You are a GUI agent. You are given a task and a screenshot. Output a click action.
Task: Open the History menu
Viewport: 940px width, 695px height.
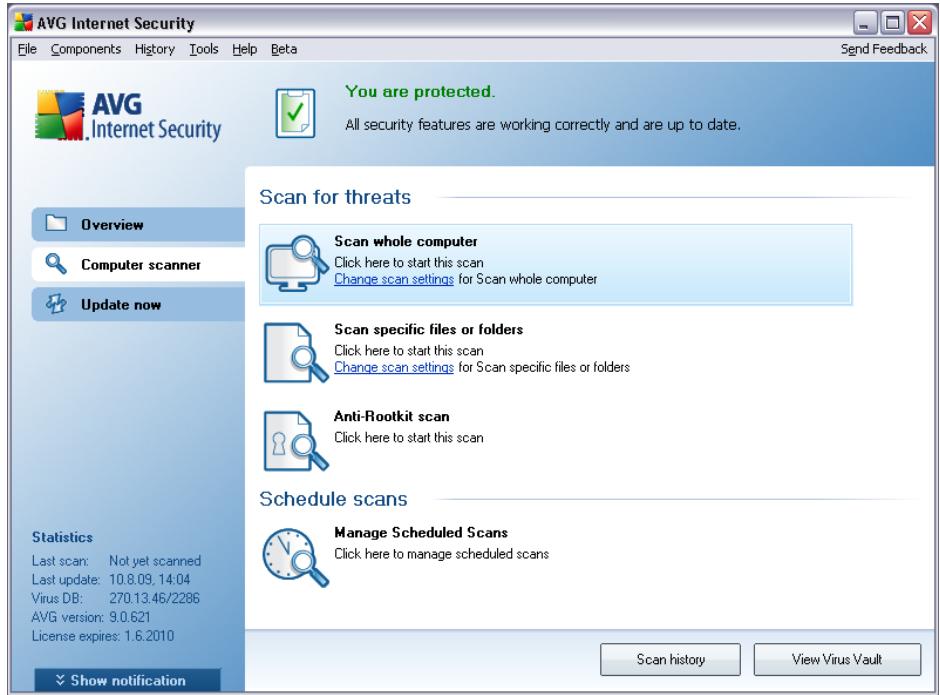155,49
